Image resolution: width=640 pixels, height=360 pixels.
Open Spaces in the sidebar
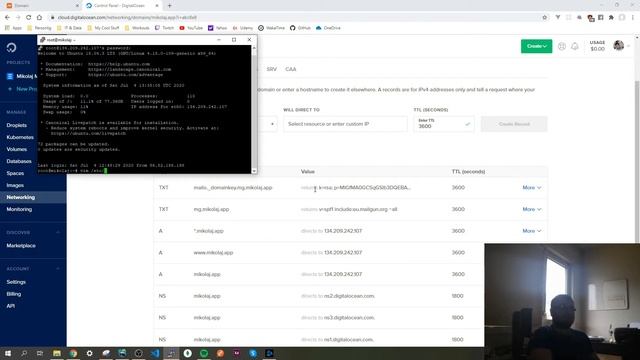click(15, 173)
